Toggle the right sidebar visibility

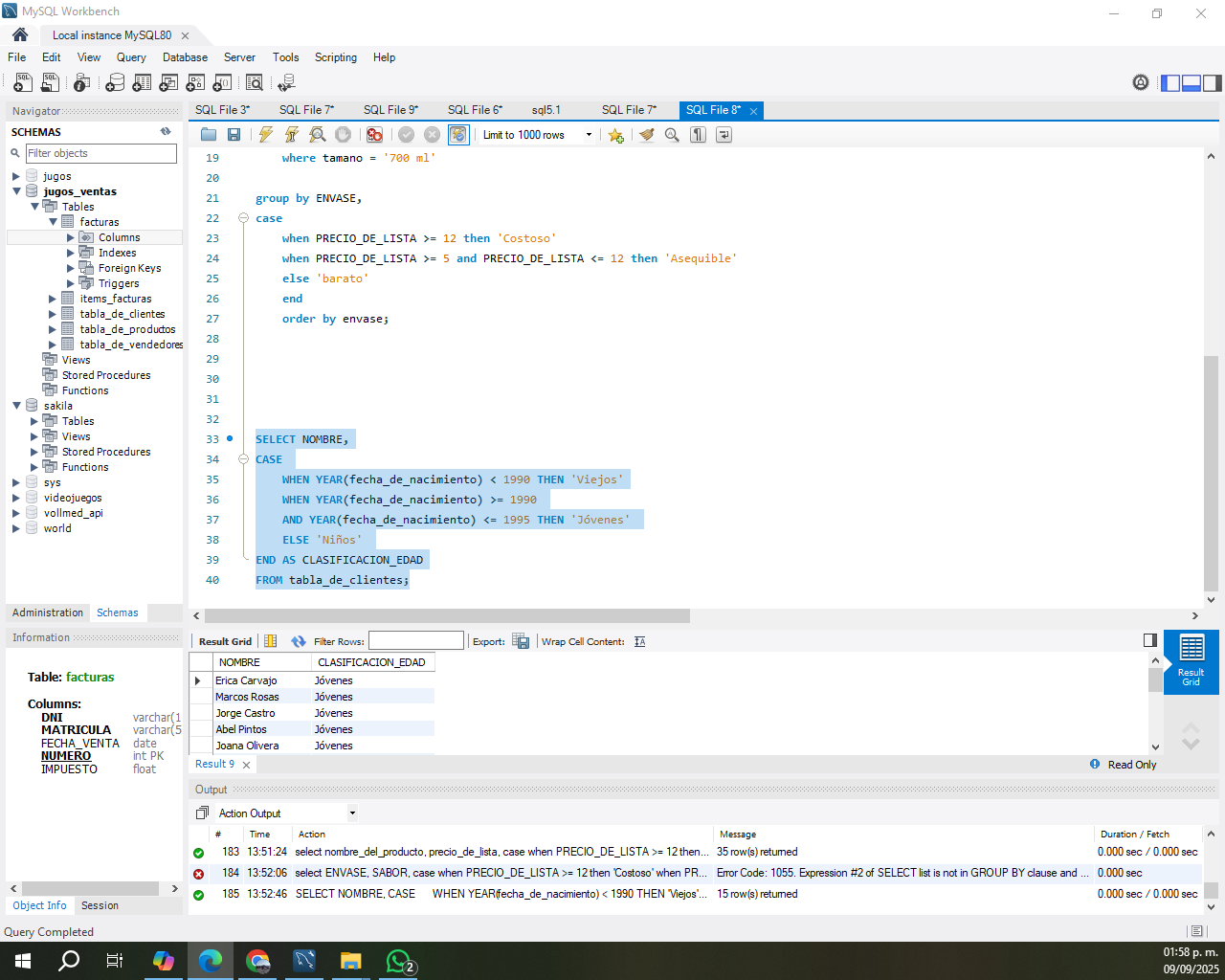1213,83
